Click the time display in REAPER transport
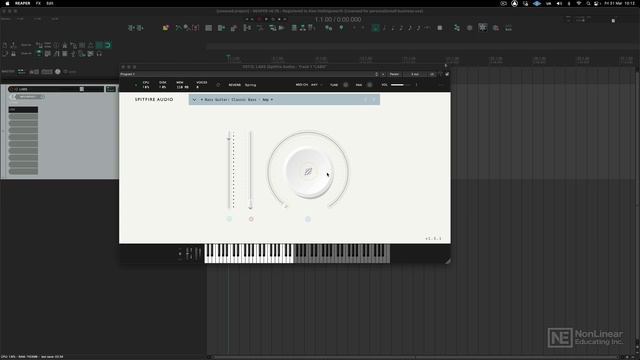 tap(338, 19)
